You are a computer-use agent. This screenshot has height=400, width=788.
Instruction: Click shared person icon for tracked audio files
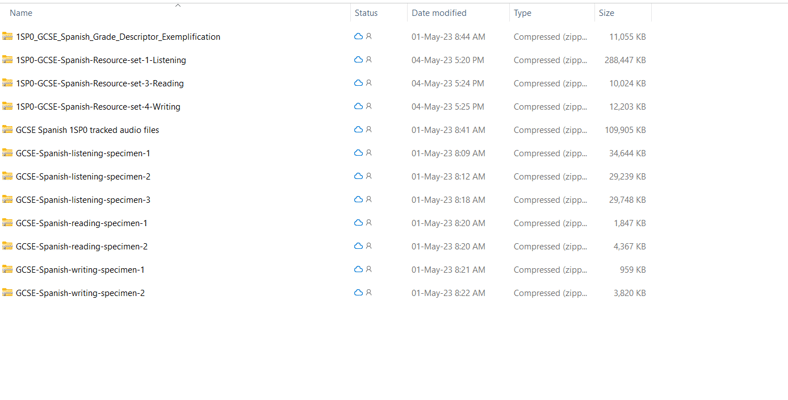369,130
